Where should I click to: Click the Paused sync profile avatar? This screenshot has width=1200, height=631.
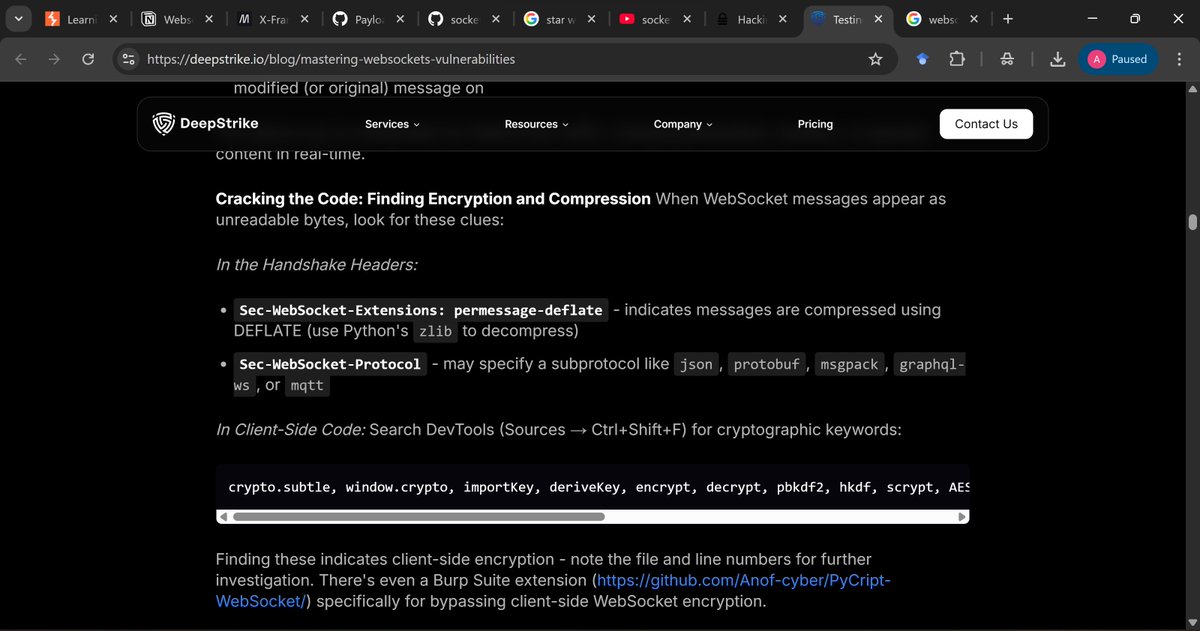1118,59
